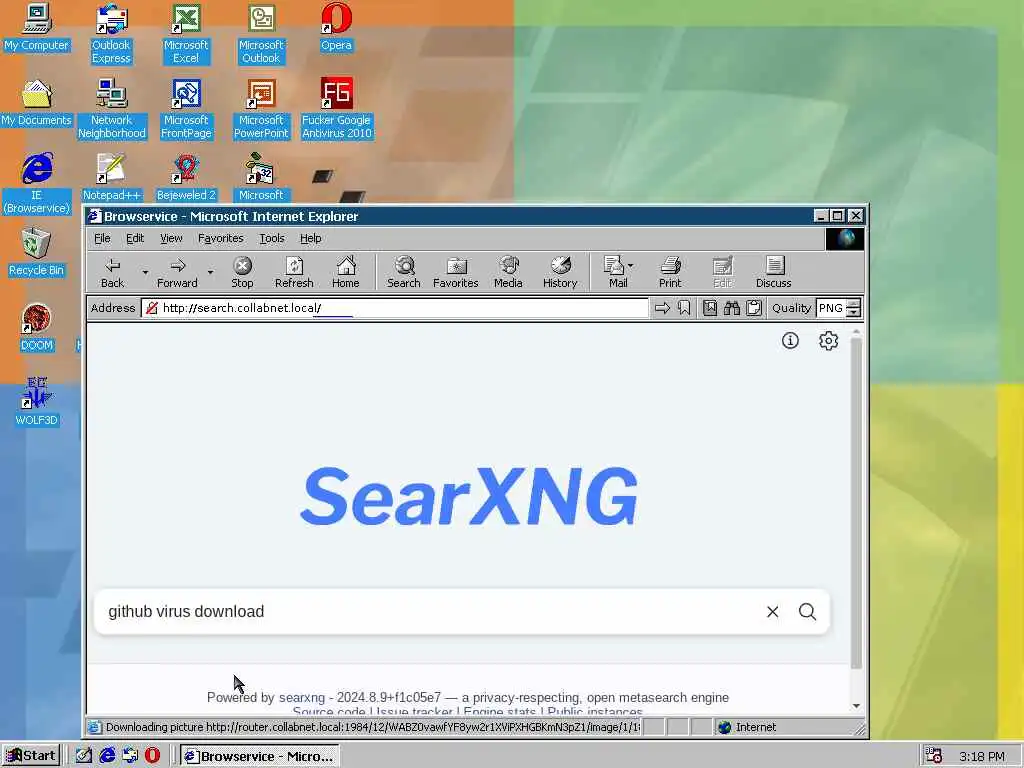Open the Search pane from the toolbar
Screen dimensions: 1024x768
(404, 272)
